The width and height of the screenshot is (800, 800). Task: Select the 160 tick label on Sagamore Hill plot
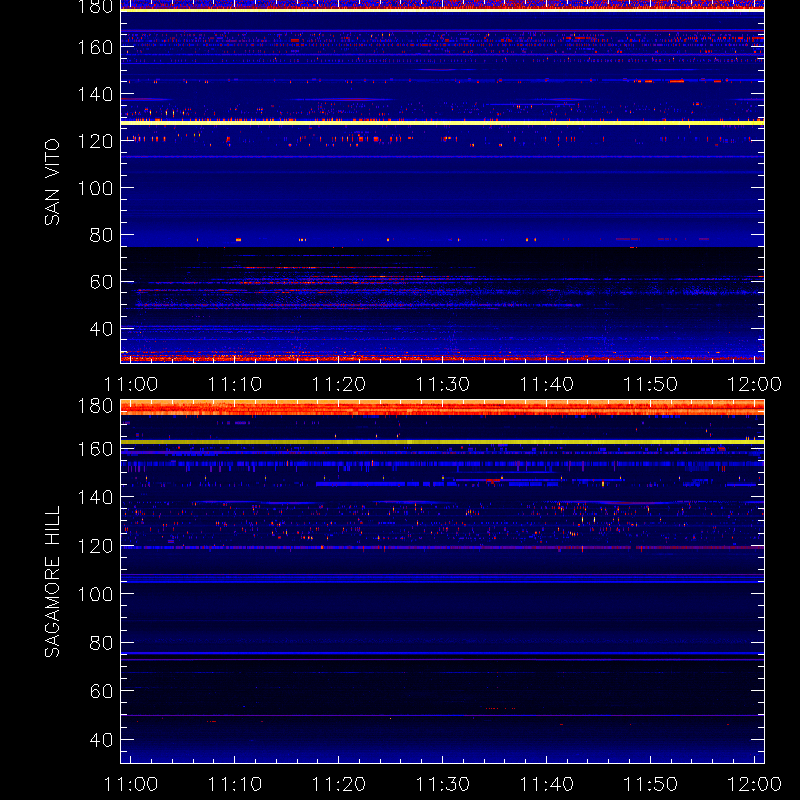pos(95,449)
